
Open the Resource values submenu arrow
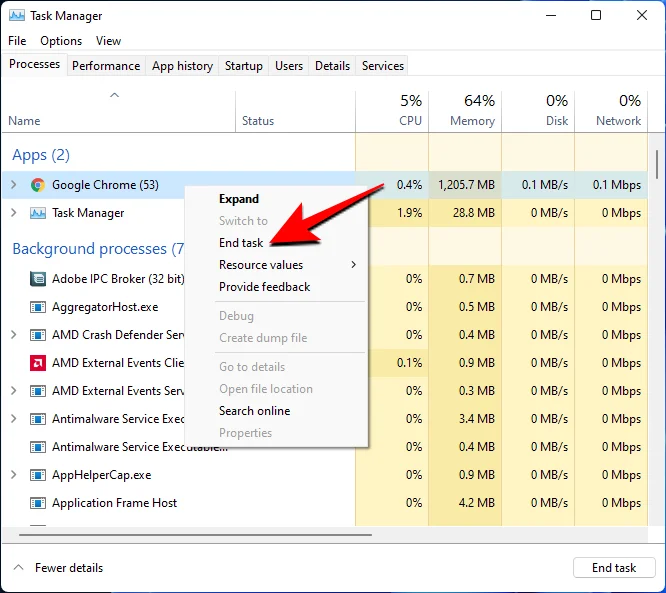tap(353, 265)
